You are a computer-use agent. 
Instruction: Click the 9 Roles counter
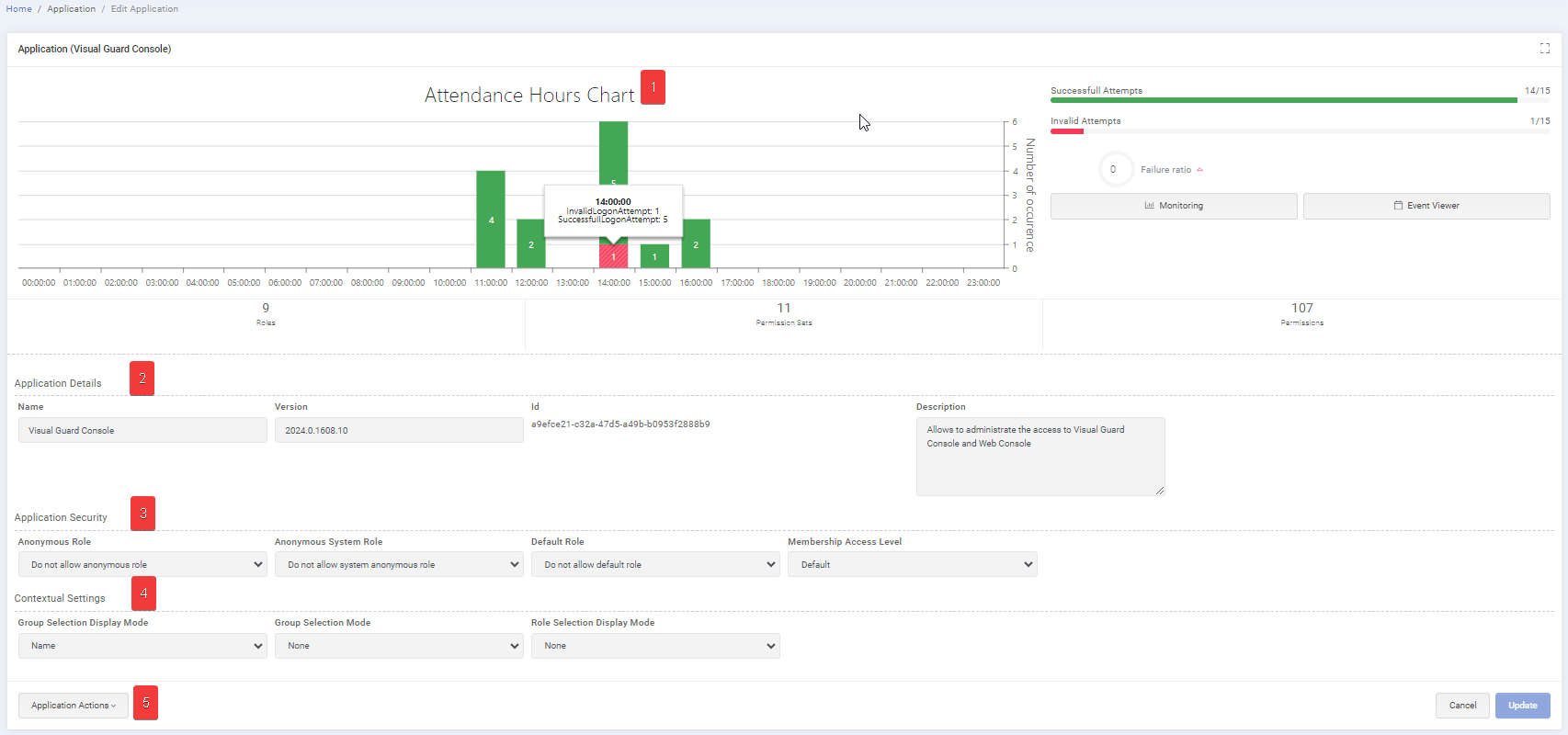tap(266, 313)
